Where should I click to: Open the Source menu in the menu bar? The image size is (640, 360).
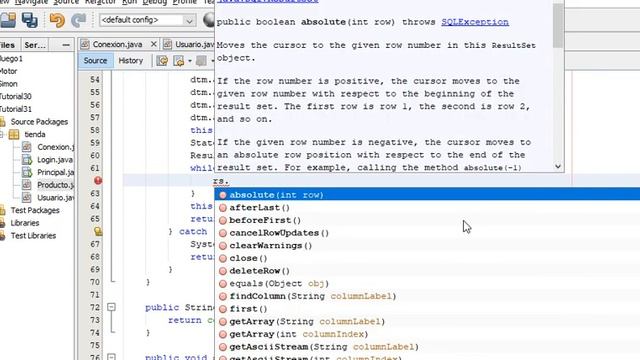tap(66, 2)
